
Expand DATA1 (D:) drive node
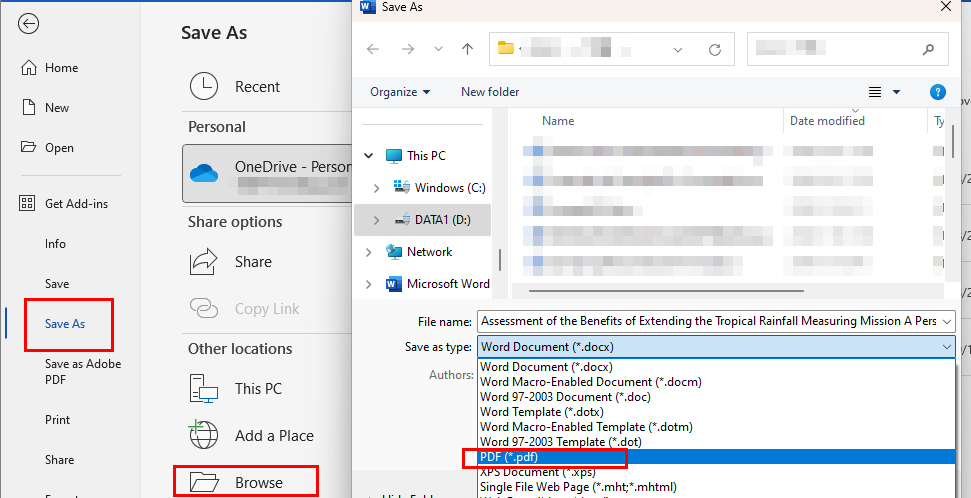(377, 220)
